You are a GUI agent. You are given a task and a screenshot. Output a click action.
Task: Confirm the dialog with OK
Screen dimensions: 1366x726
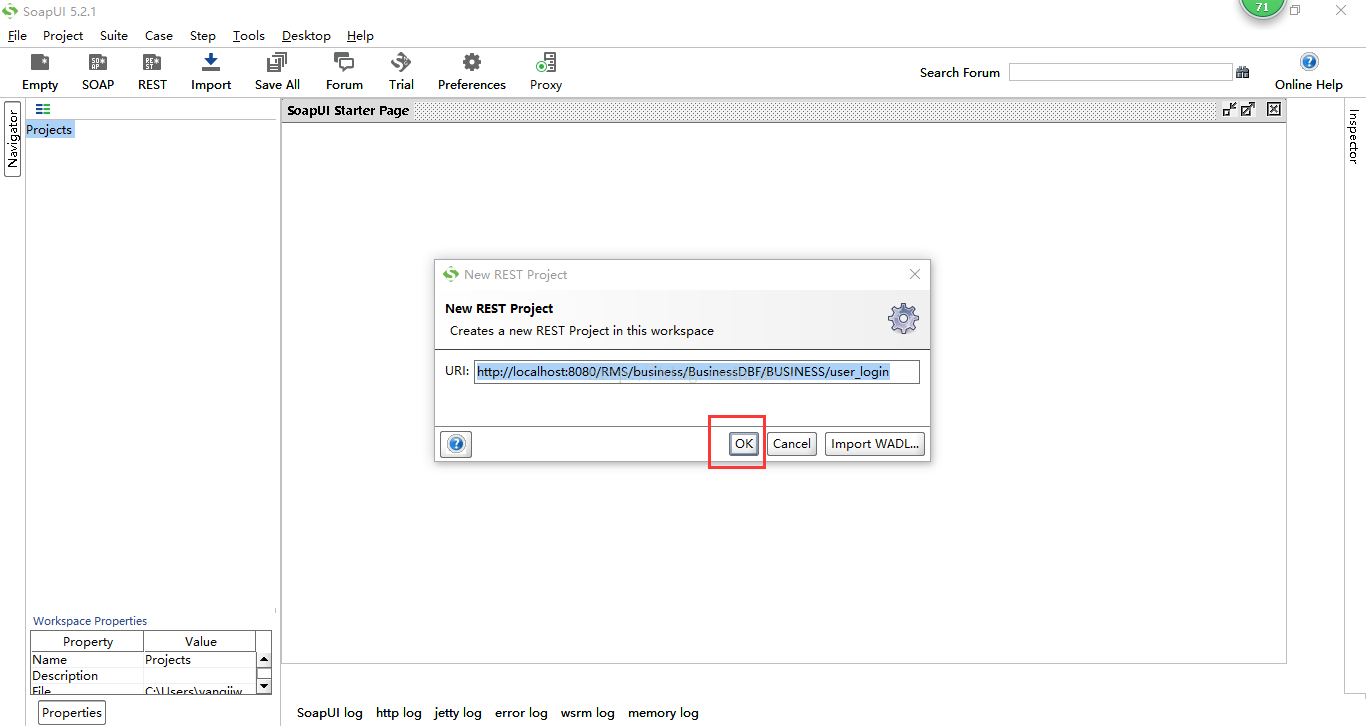coord(744,444)
